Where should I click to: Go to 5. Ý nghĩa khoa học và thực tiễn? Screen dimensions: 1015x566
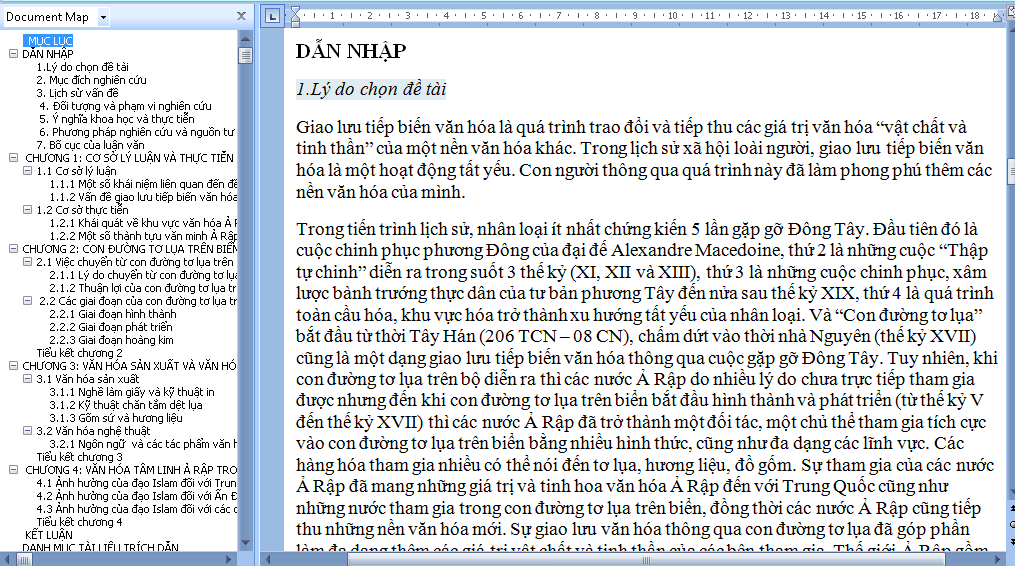pyautogui.click(x=117, y=119)
